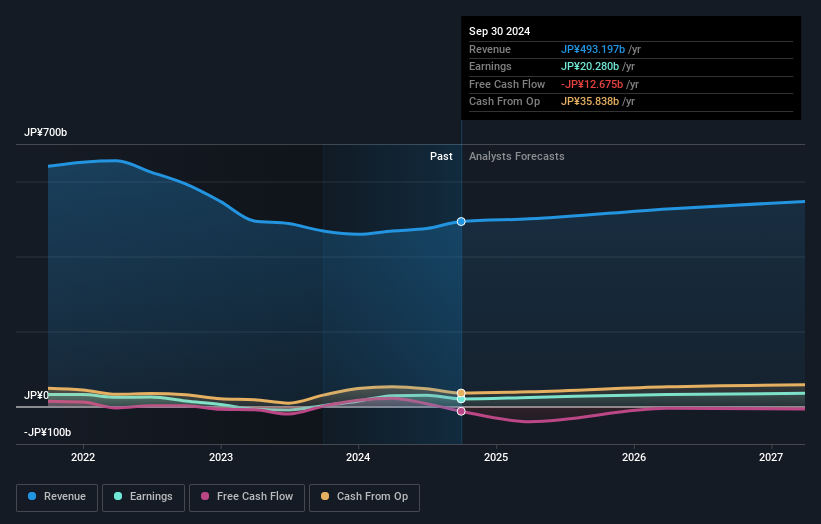Viewport: 821px width, 524px height.
Task: Click the 2024 x-axis label
Action: pos(358,457)
